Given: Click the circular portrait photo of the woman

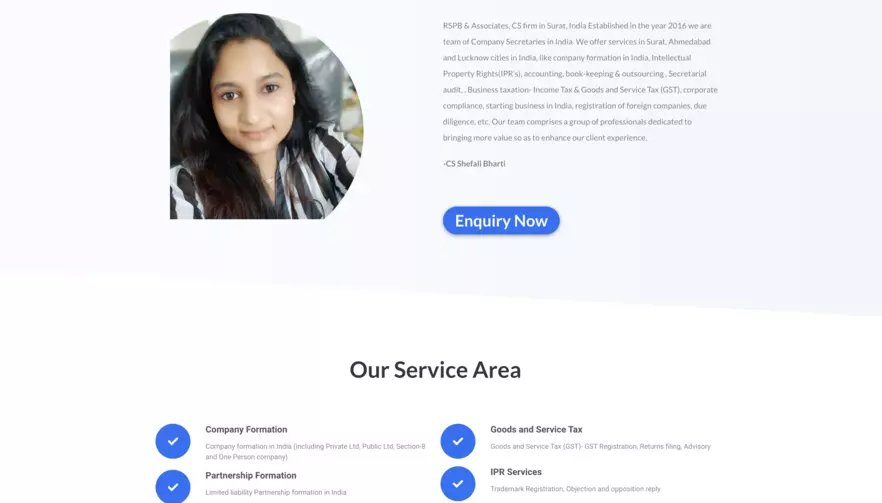Looking at the screenshot, I should (x=267, y=116).
